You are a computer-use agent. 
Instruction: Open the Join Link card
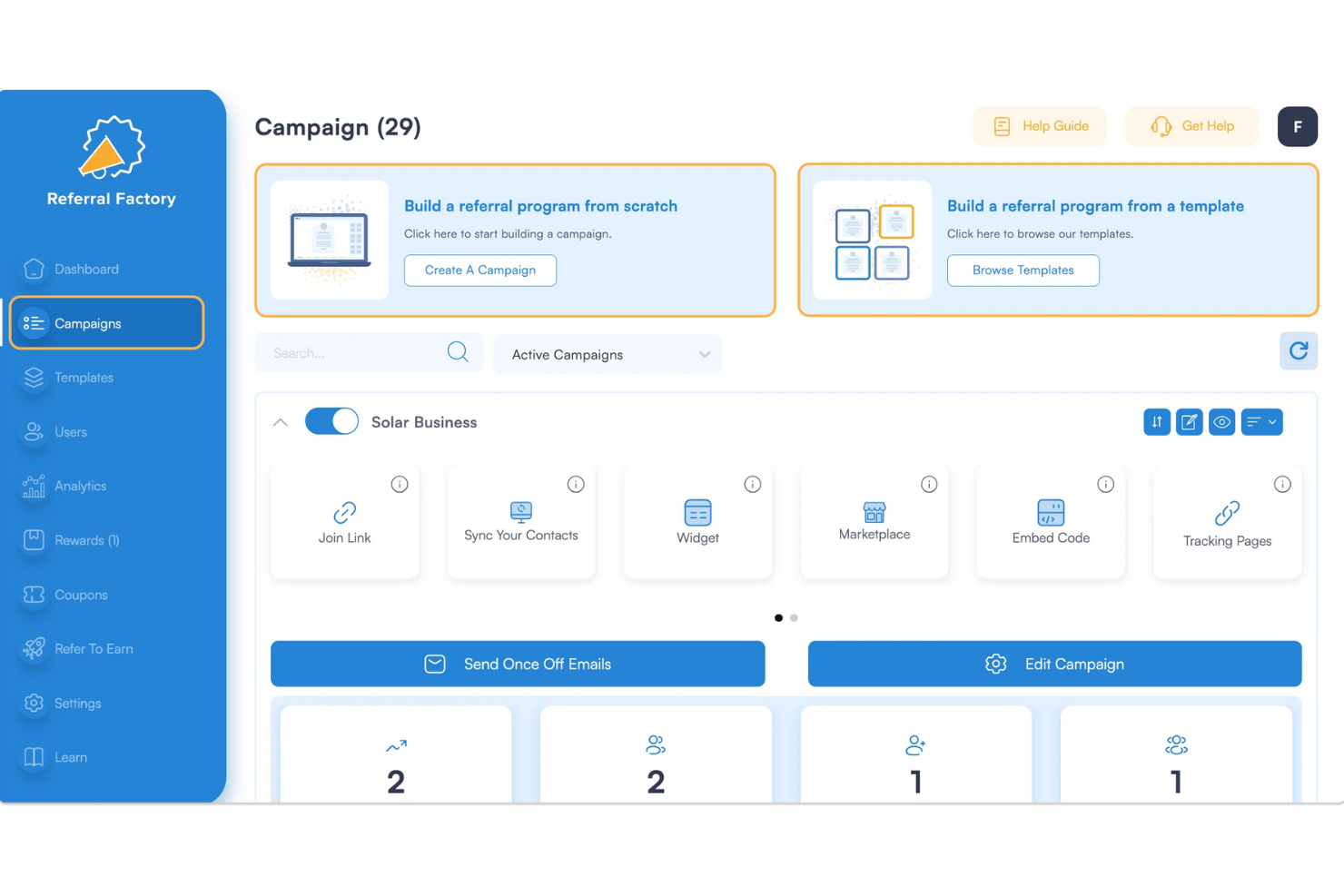point(345,522)
